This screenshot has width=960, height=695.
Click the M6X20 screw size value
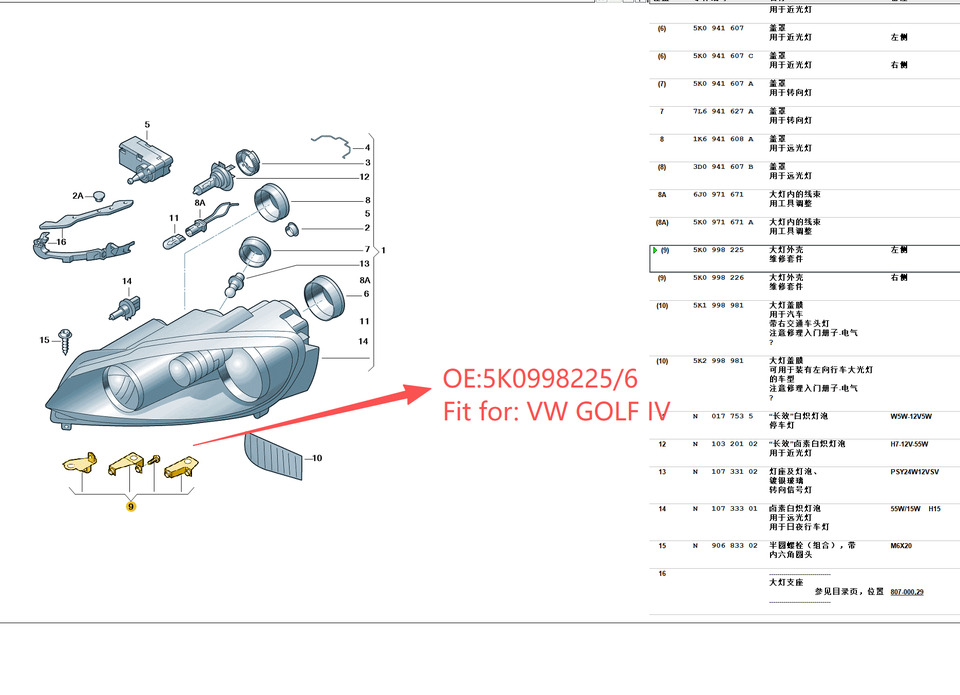point(901,546)
